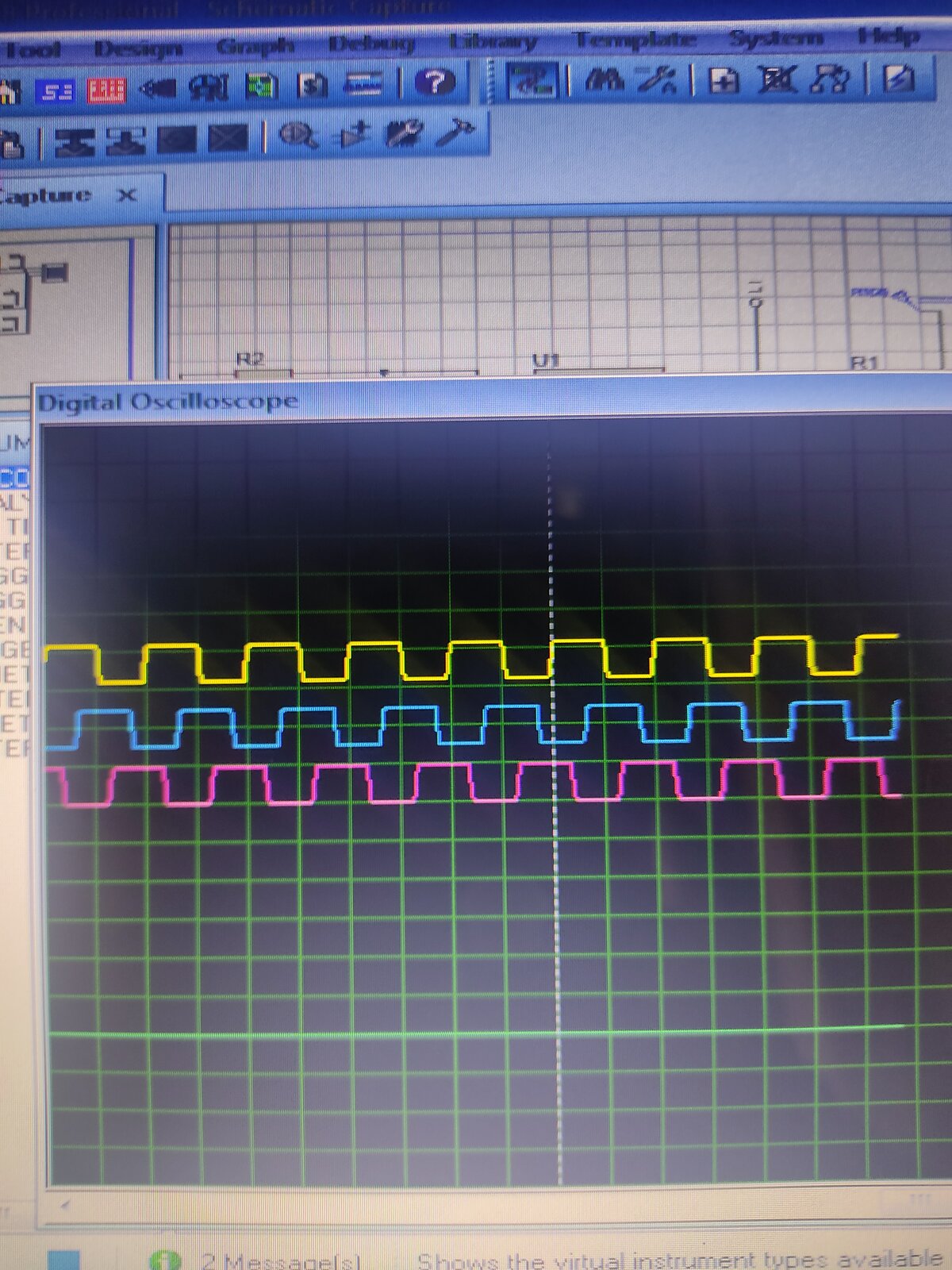Click the R1 resistor label on schematic
The width and height of the screenshot is (952, 1270).
coord(864,364)
